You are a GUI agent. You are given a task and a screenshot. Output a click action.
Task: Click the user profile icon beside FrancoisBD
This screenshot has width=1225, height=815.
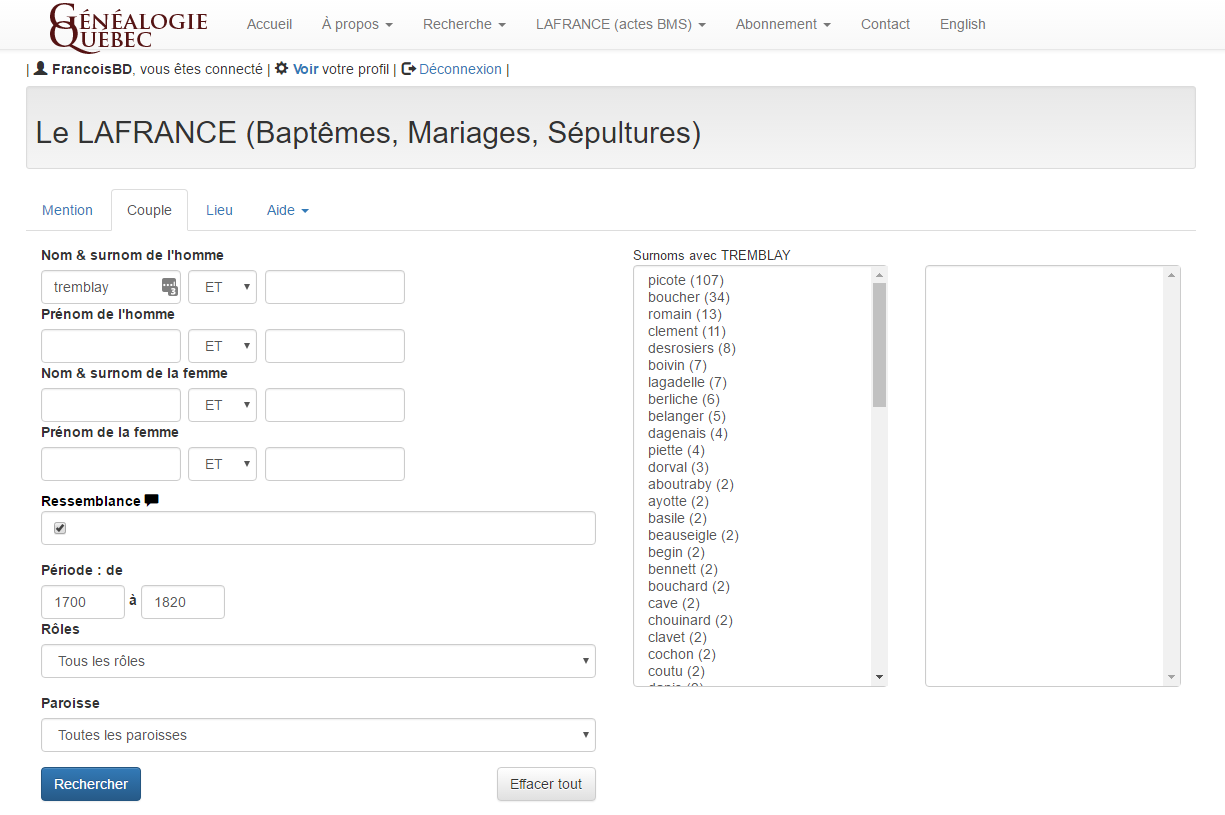(40, 69)
